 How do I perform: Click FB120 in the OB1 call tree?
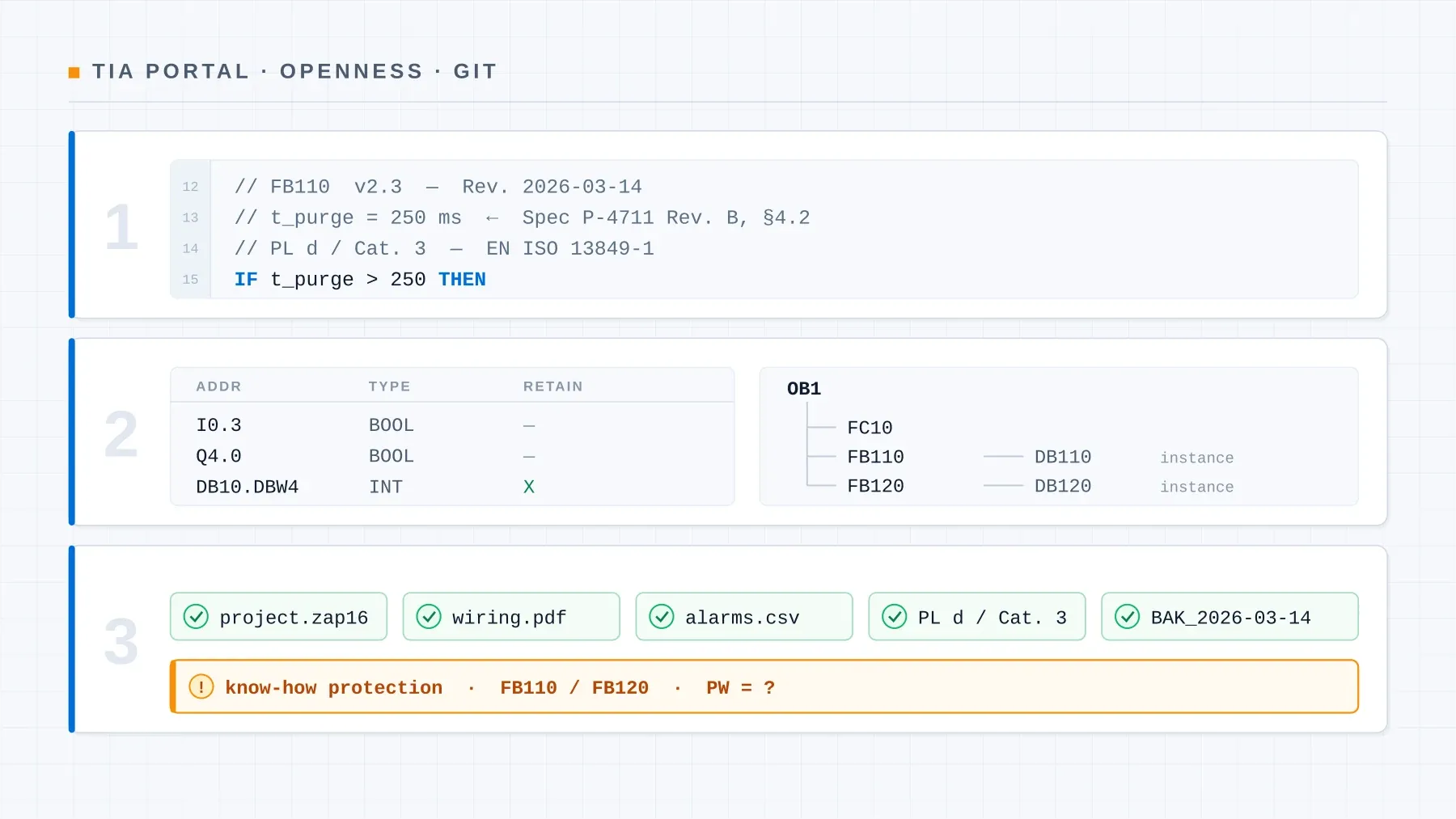[875, 486]
